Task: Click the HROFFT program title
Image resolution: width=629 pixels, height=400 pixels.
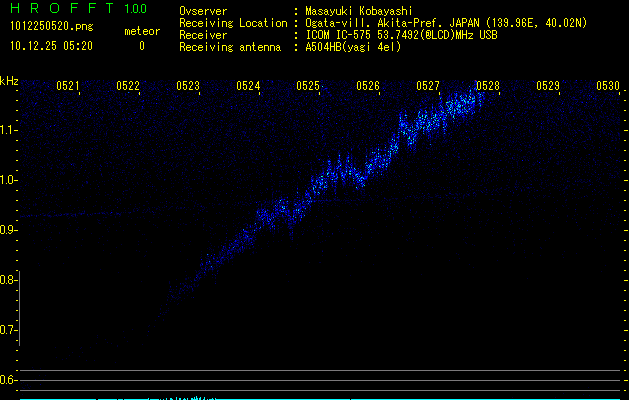Action: [62, 8]
